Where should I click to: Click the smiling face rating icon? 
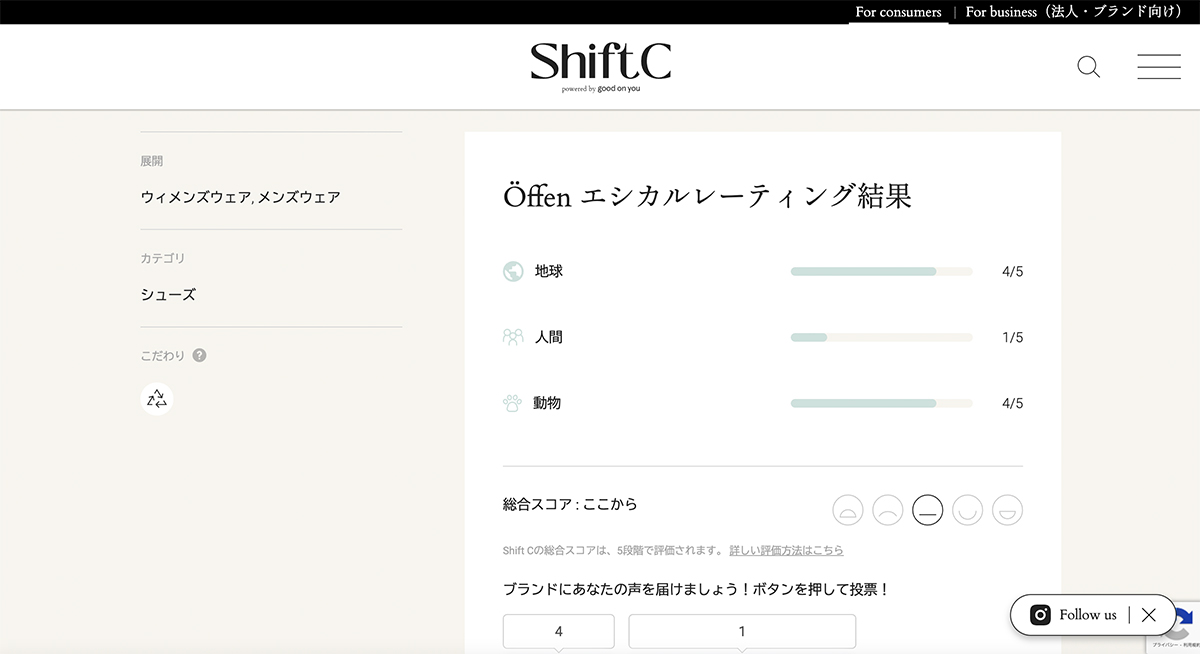(968, 510)
